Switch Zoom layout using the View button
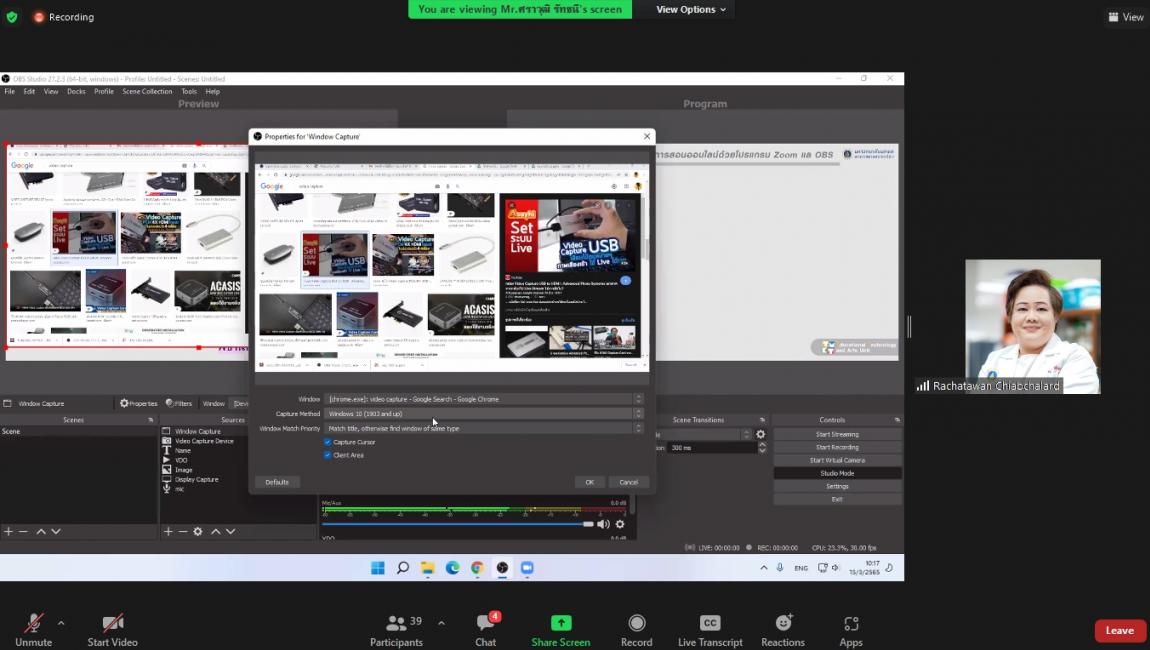 [x=1126, y=17]
